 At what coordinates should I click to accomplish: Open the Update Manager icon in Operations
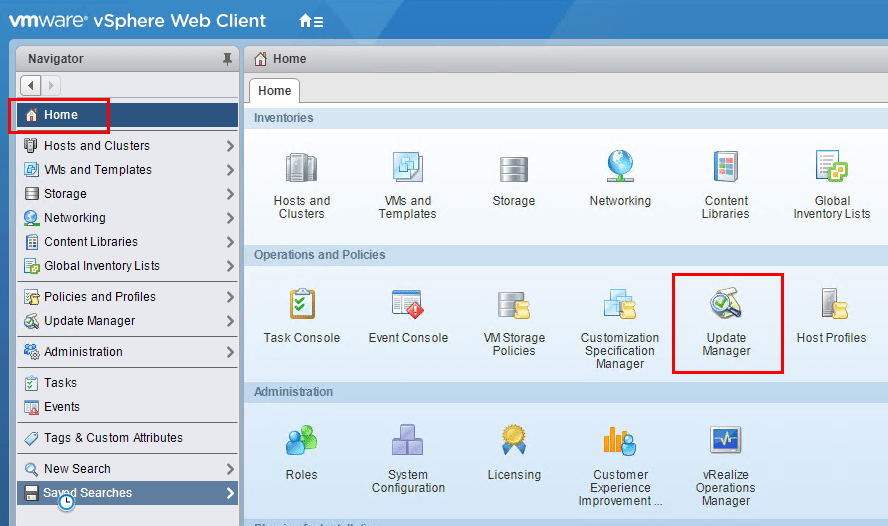726,303
